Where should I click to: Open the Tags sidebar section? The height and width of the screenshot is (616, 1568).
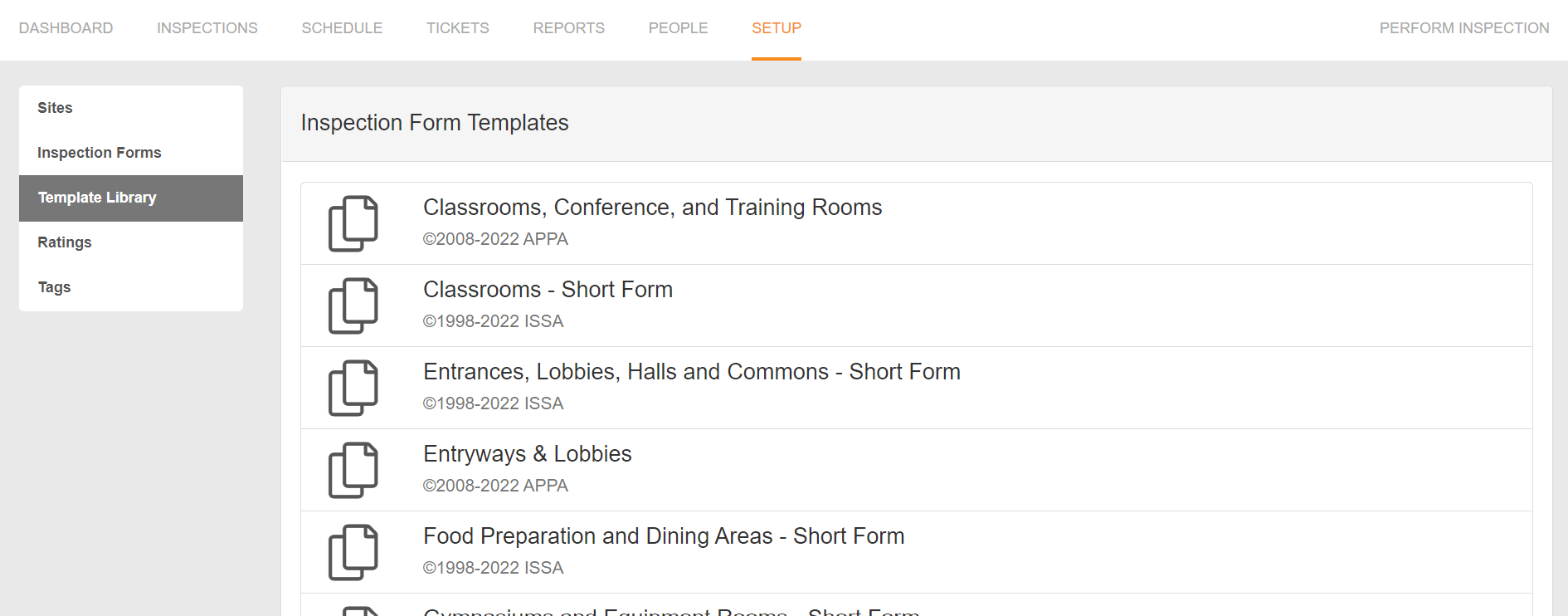click(x=54, y=286)
